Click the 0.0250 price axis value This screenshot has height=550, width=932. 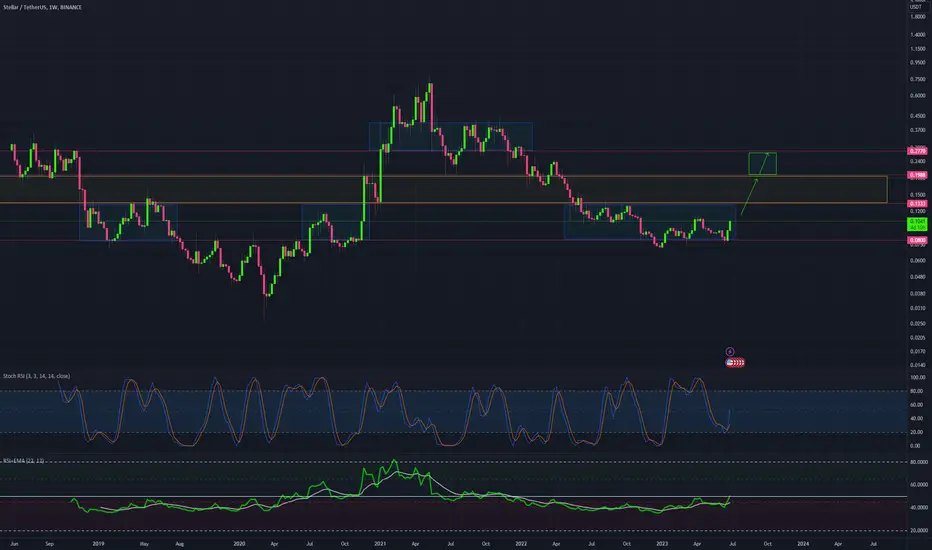(x=918, y=323)
